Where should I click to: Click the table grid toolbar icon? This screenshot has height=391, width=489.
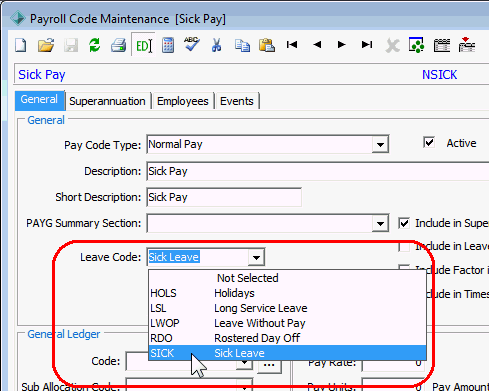coord(442,45)
